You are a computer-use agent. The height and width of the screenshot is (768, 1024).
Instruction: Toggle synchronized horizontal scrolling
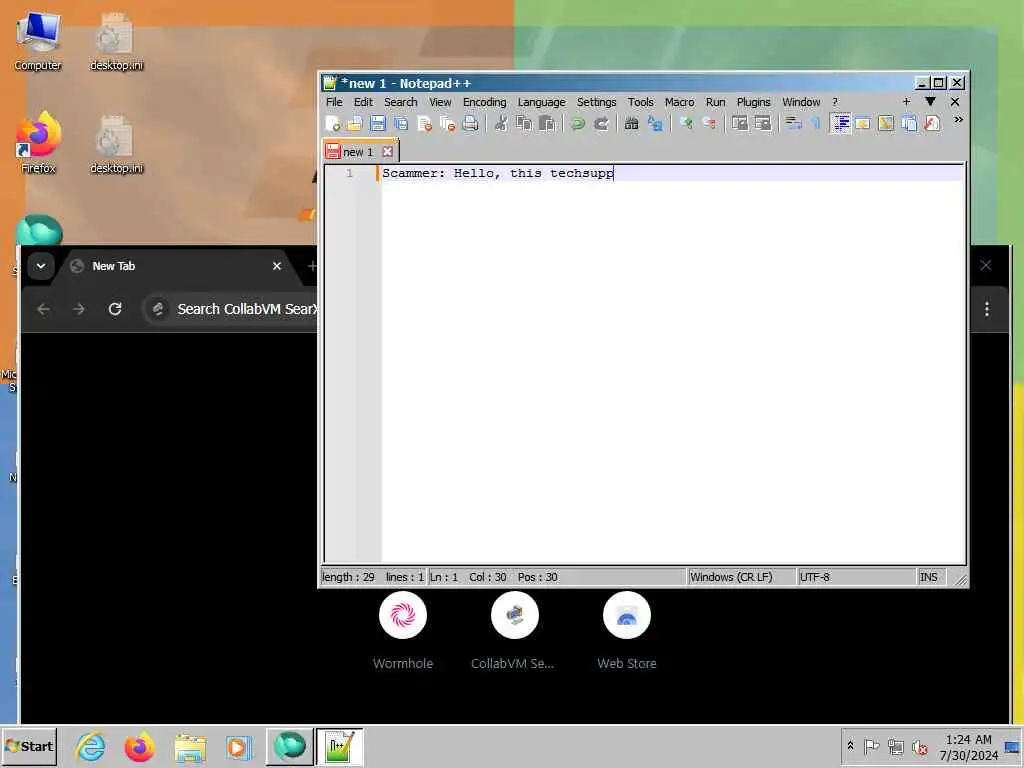[763, 123]
